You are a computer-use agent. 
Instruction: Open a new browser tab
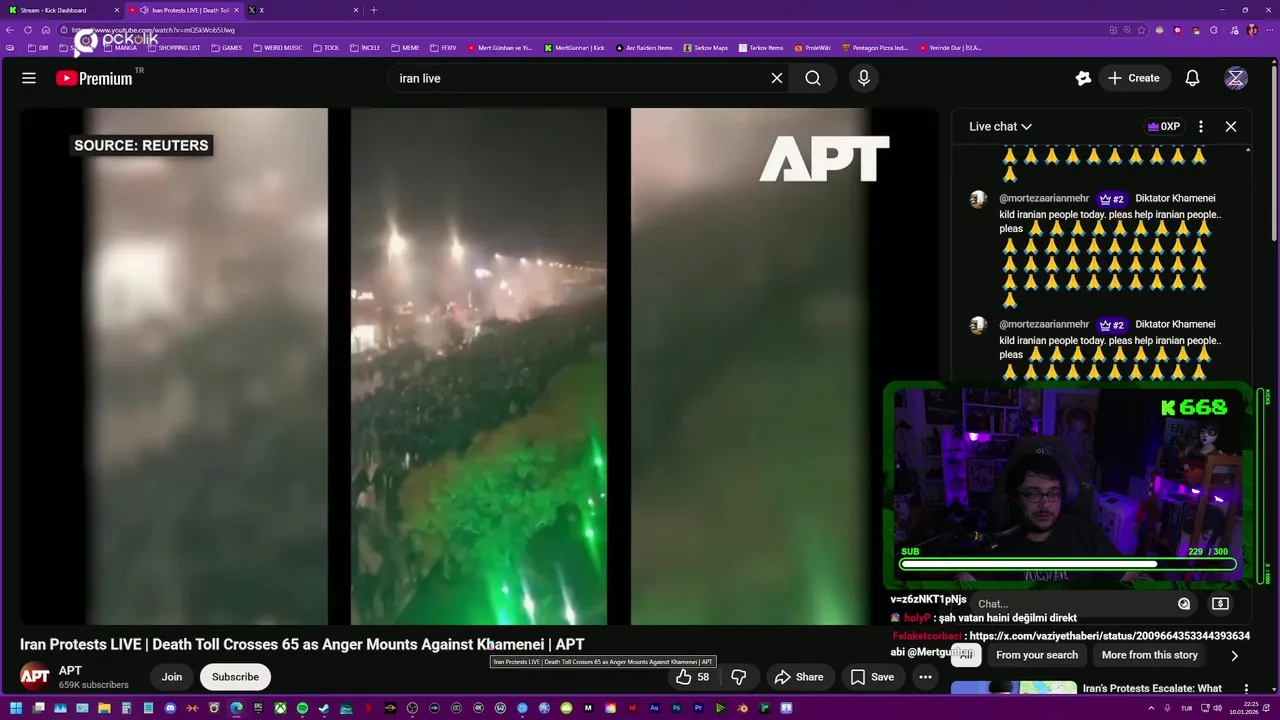[x=374, y=10]
